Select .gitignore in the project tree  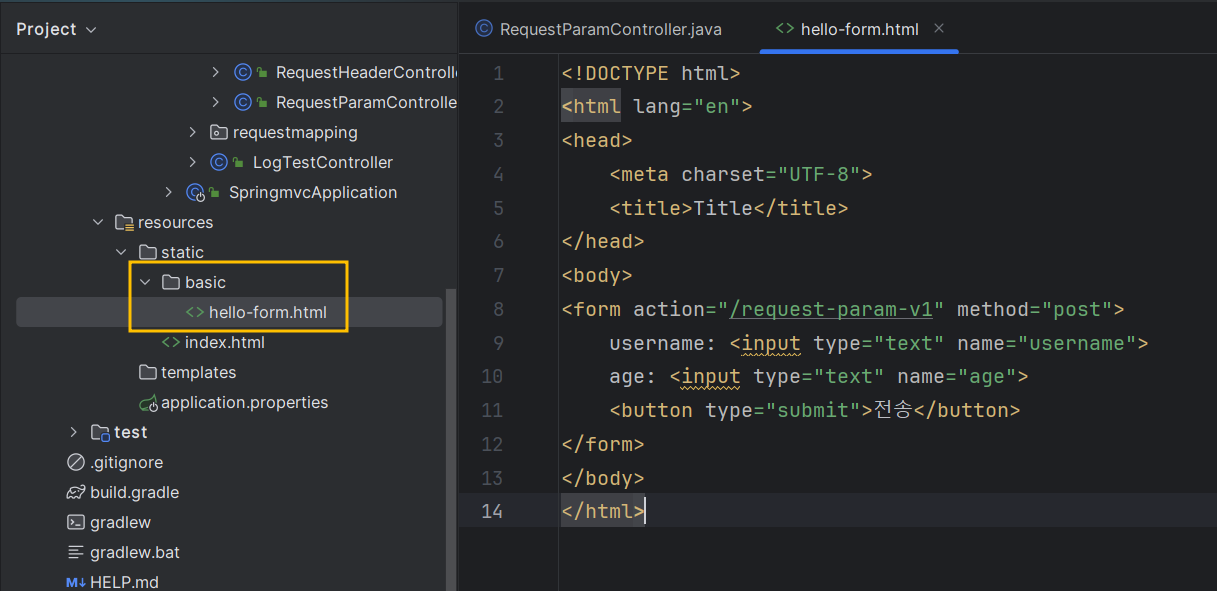(x=126, y=462)
